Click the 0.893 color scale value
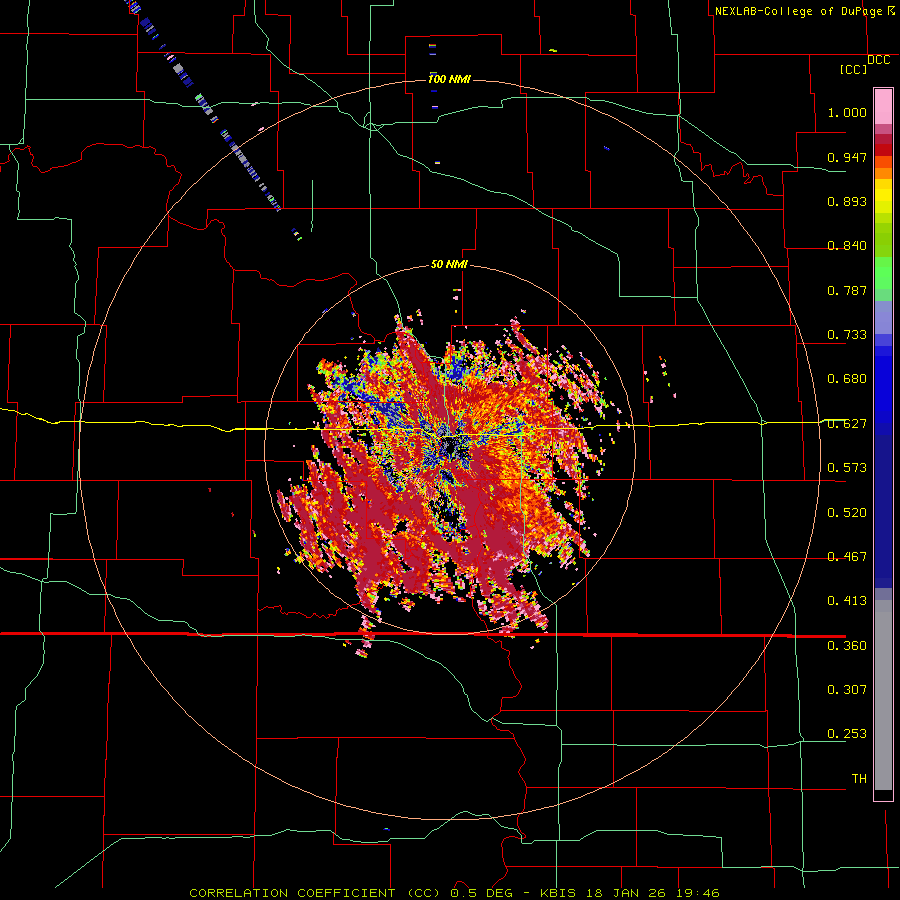Viewport: 900px width, 900px height. [847, 201]
